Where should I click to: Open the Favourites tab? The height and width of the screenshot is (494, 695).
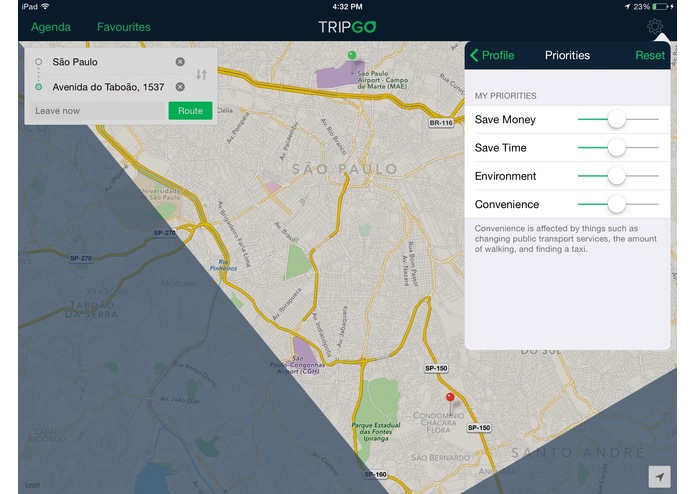point(124,27)
